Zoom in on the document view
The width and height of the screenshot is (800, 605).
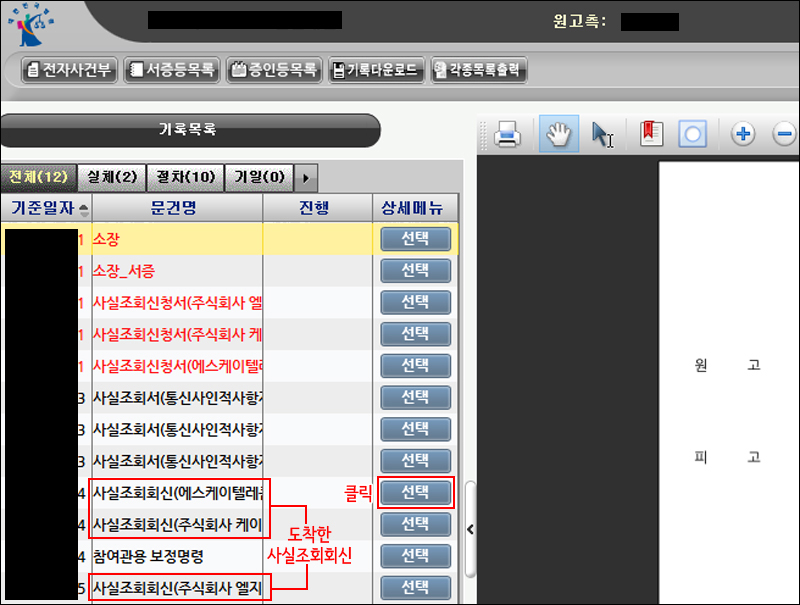click(x=743, y=131)
